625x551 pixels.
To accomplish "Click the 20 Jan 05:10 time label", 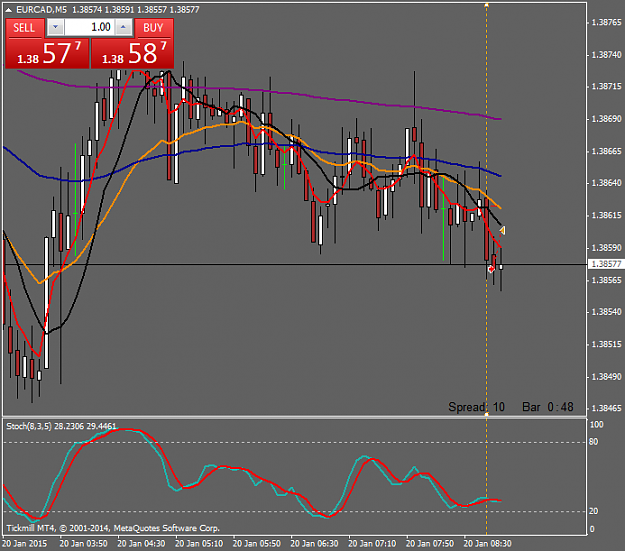I will [199, 543].
